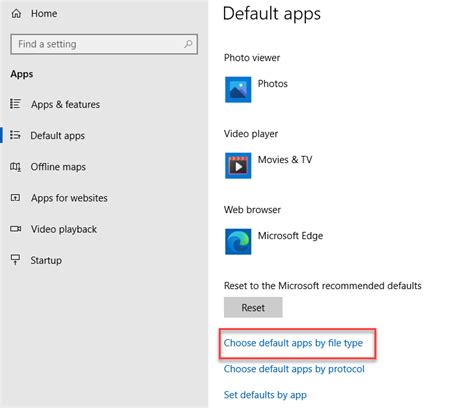The width and height of the screenshot is (474, 408).
Task: Change the Photos default photo viewer
Action: pos(273,84)
